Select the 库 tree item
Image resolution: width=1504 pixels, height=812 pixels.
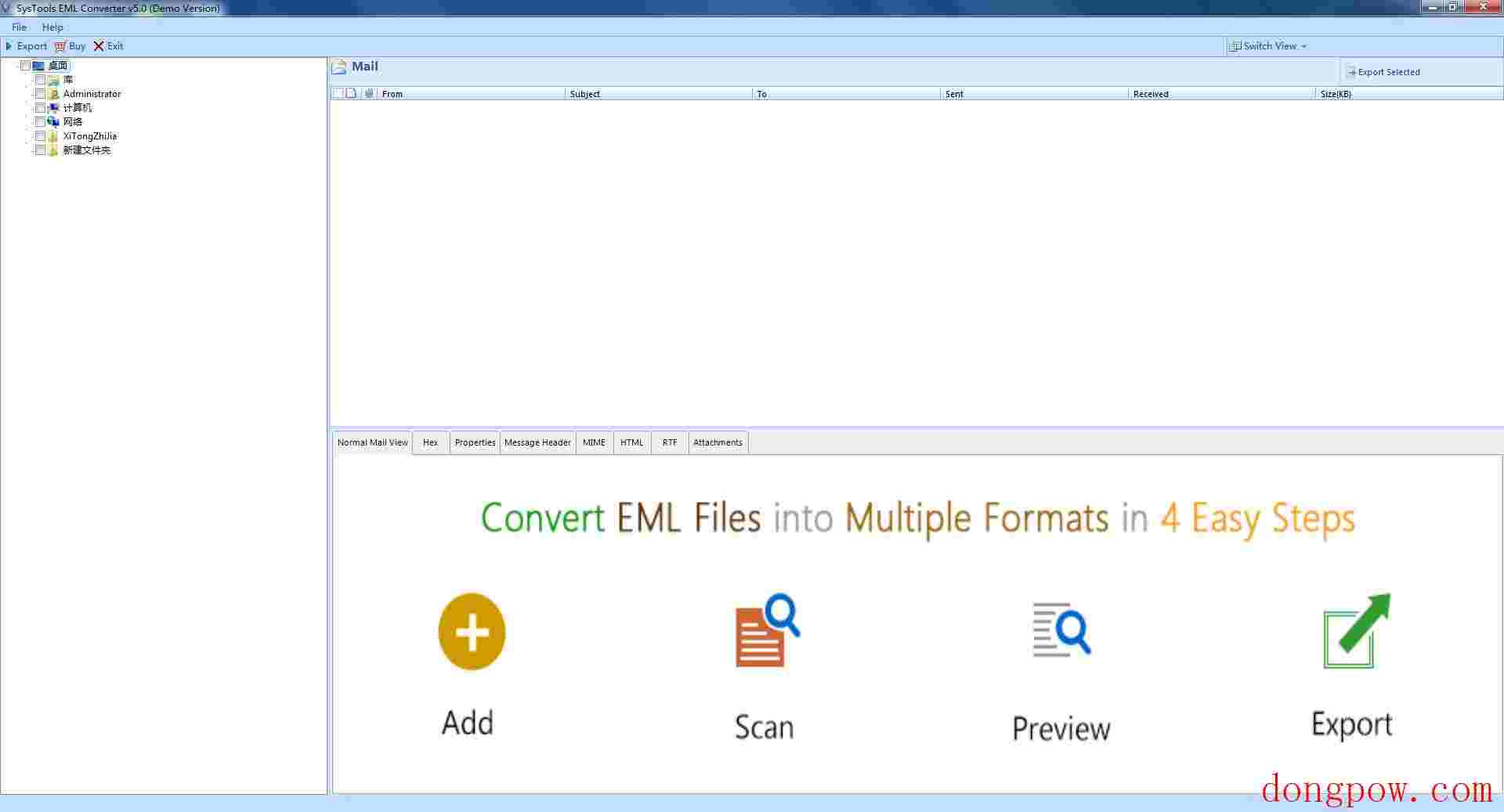tap(68, 80)
